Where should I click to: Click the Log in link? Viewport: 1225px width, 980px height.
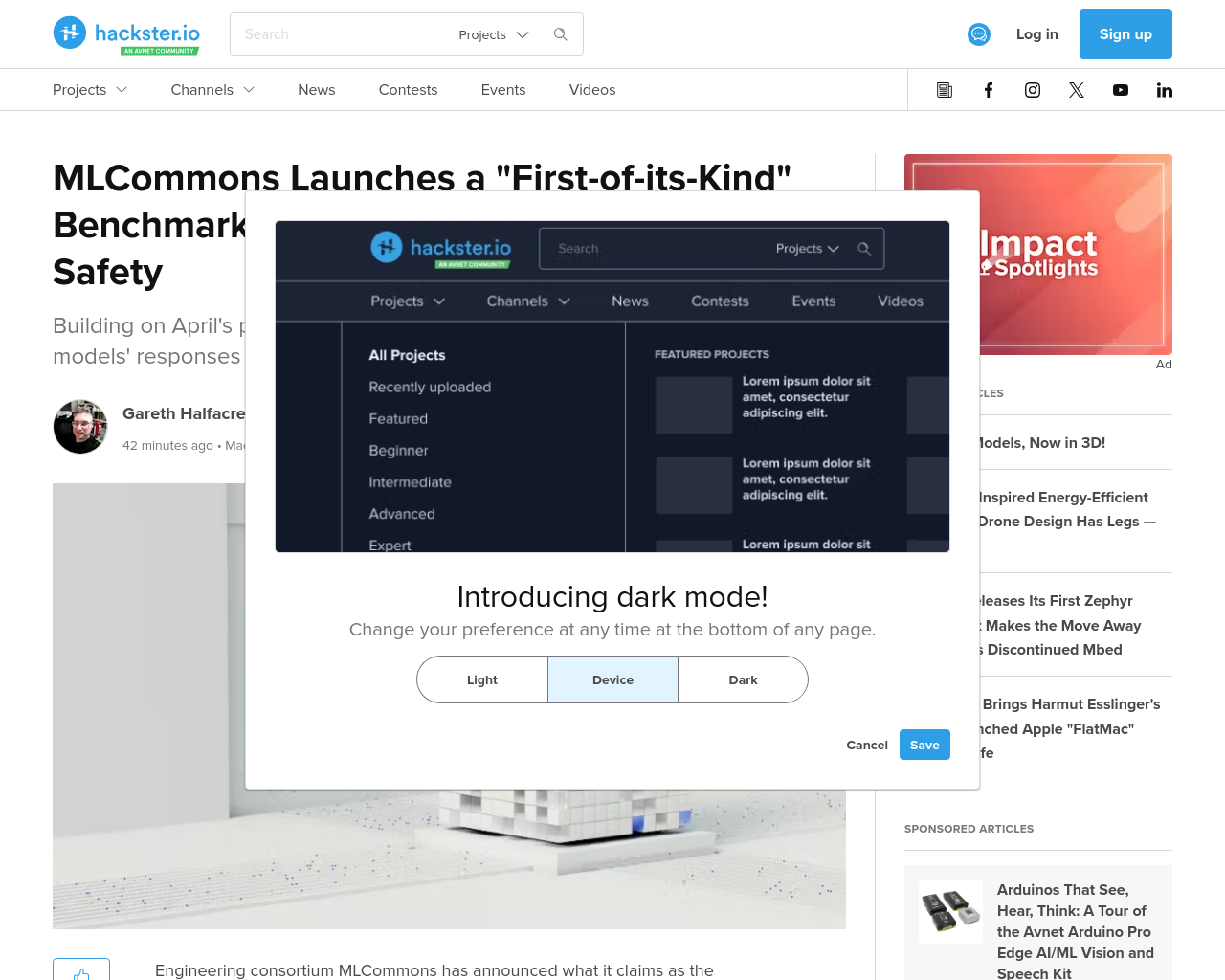tap(1037, 34)
